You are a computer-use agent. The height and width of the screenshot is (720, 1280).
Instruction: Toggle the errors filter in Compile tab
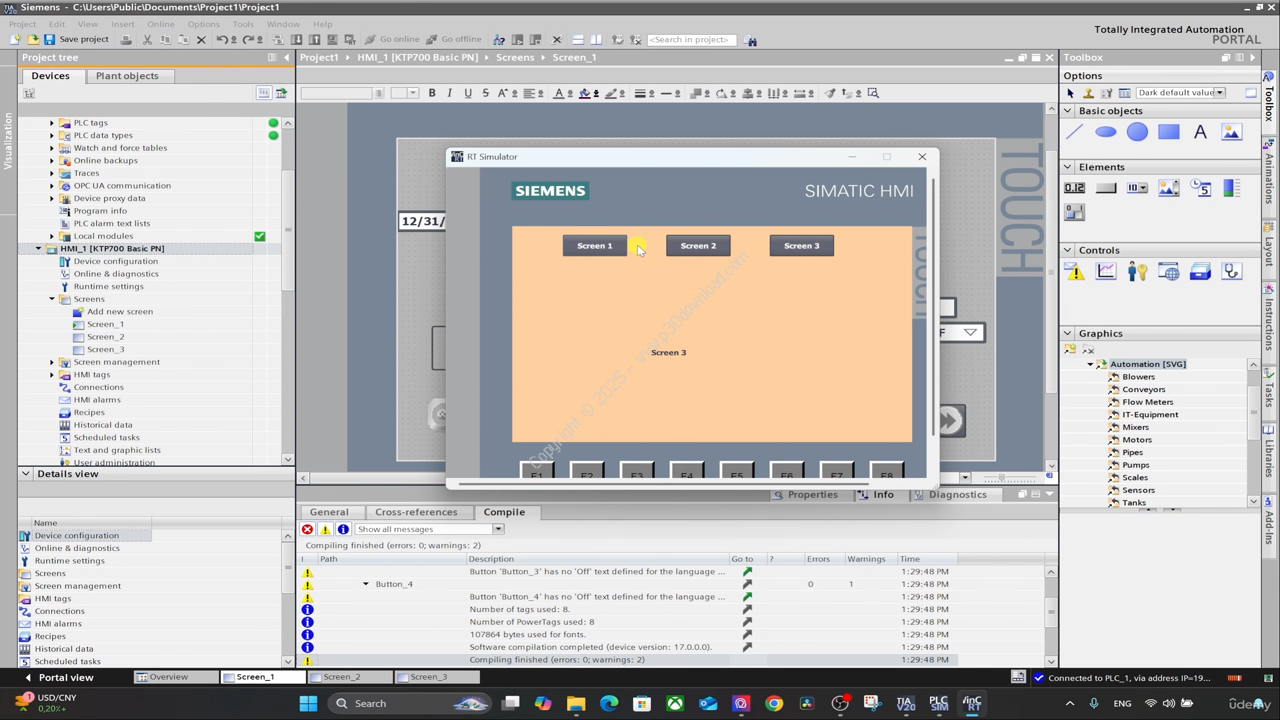[x=307, y=529]
